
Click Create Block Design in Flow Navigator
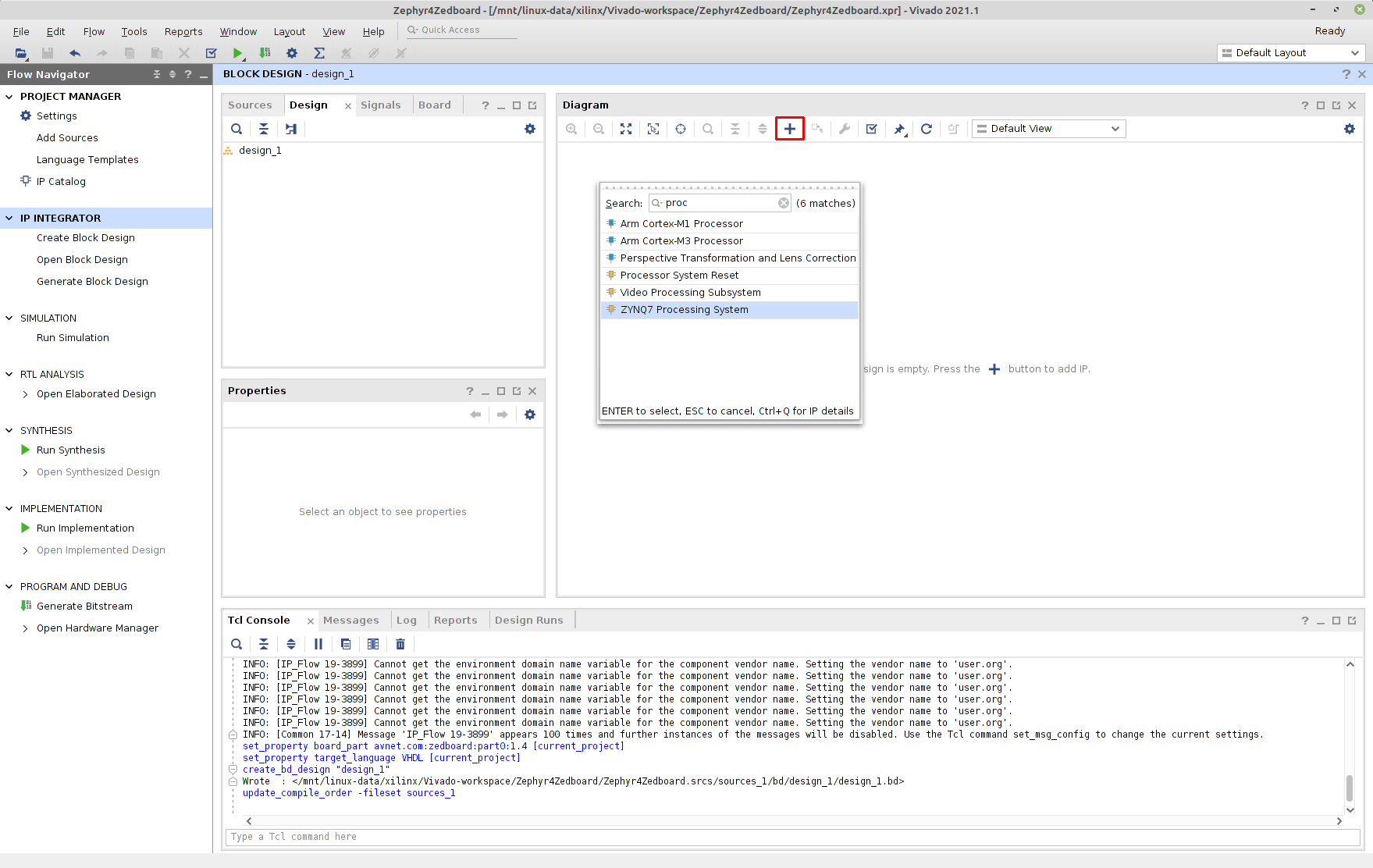(x=86, y=238)
